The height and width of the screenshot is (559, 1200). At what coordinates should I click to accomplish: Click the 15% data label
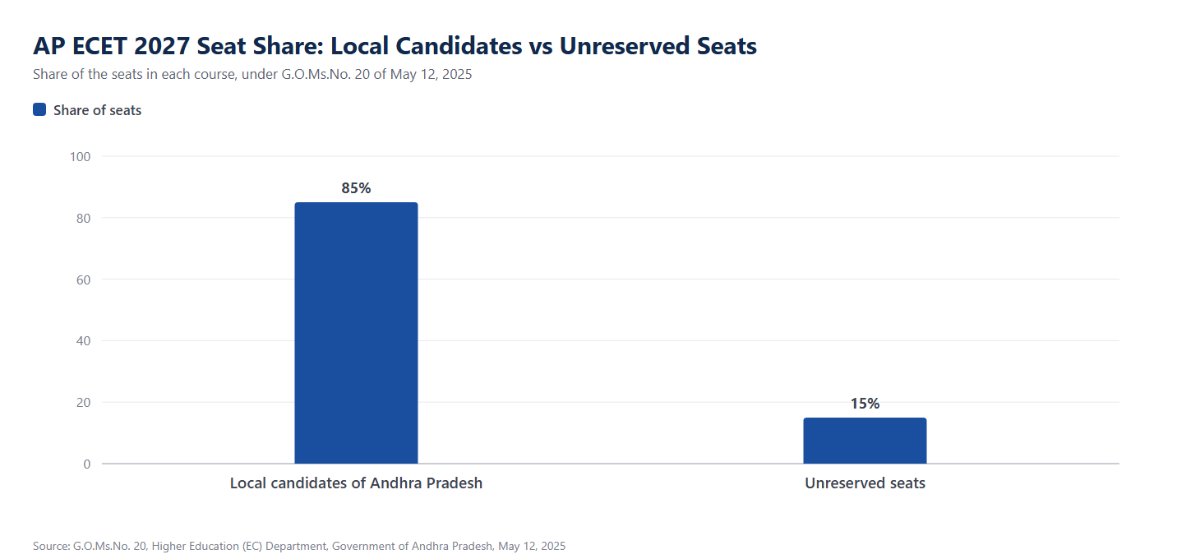pyautogui.click(x=865, y=404)
